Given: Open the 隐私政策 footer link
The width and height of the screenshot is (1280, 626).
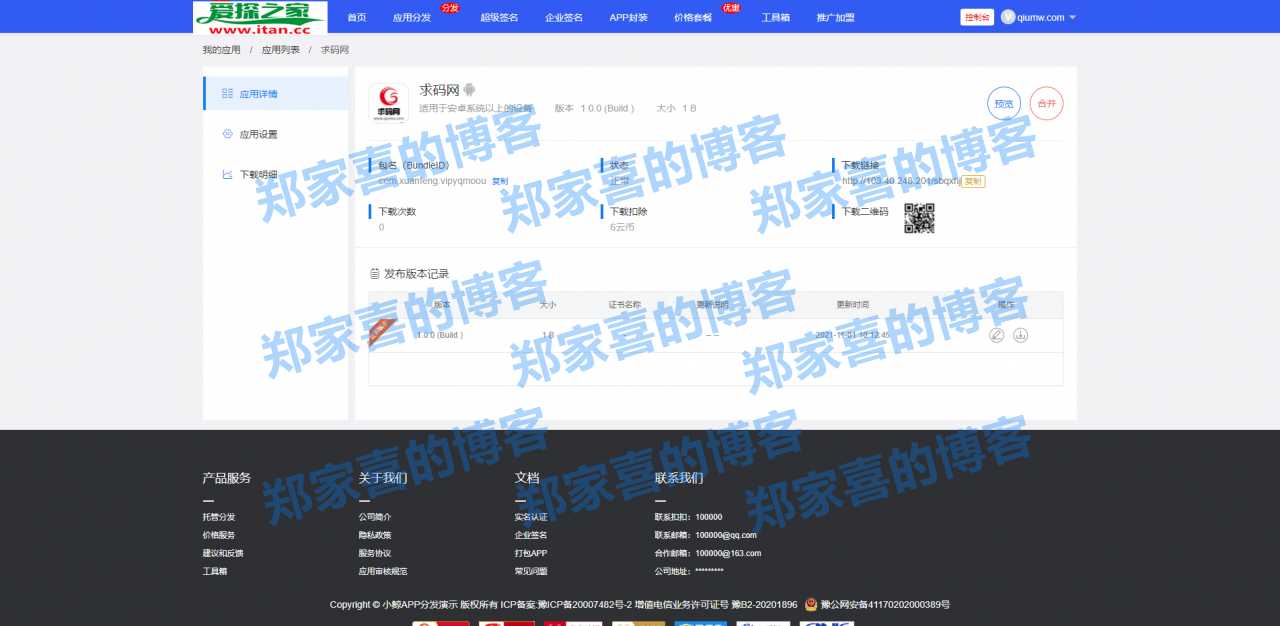Looking at the screenshot, I should click(x=375, y=535).
